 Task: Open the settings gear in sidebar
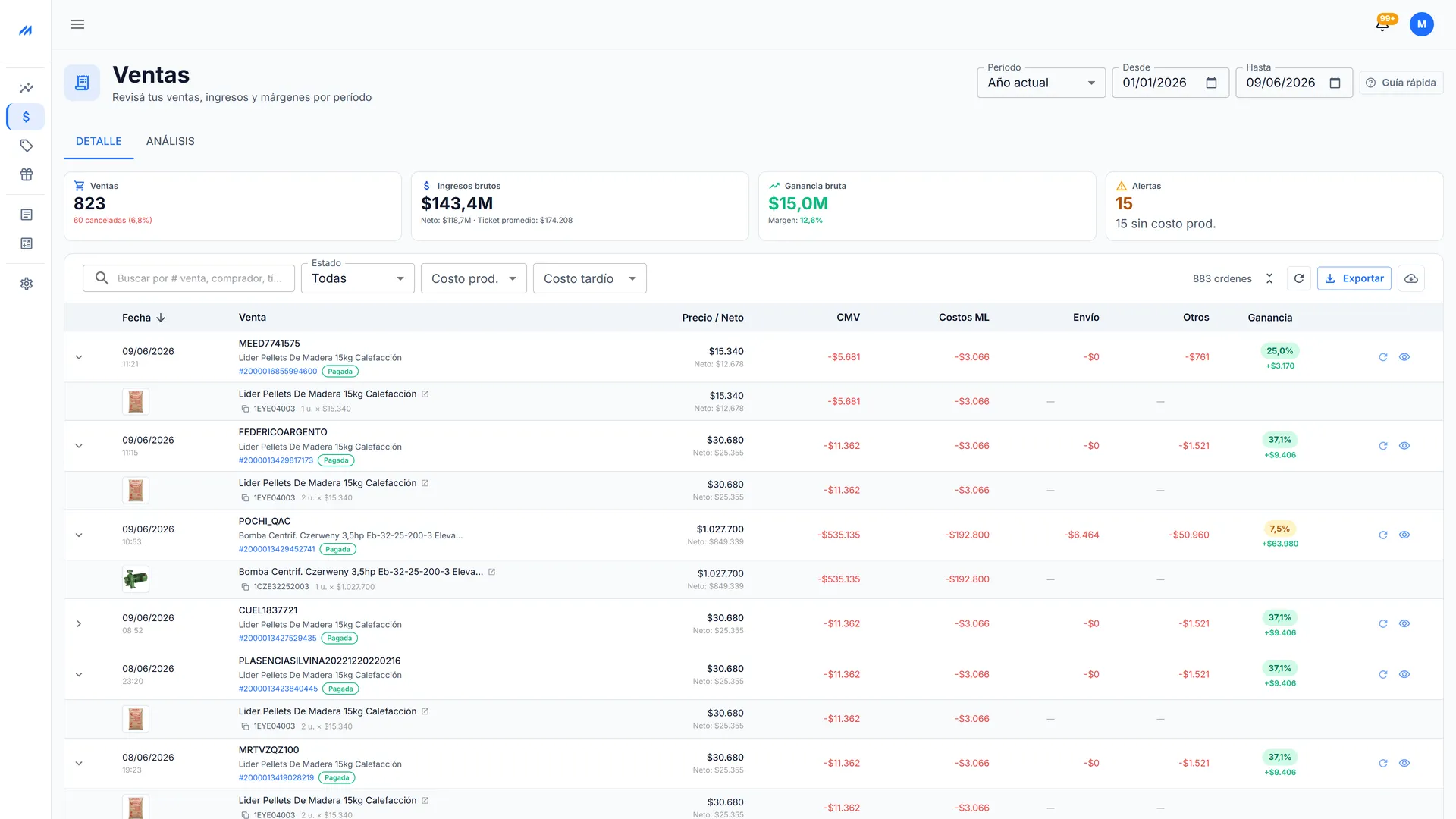tap(27, 284)
